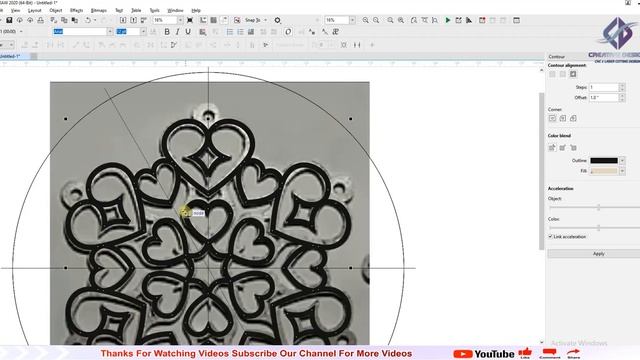
Task: Click the Copy icon in the toolbar
Action: pyautogui.click(x=64, y=20)
